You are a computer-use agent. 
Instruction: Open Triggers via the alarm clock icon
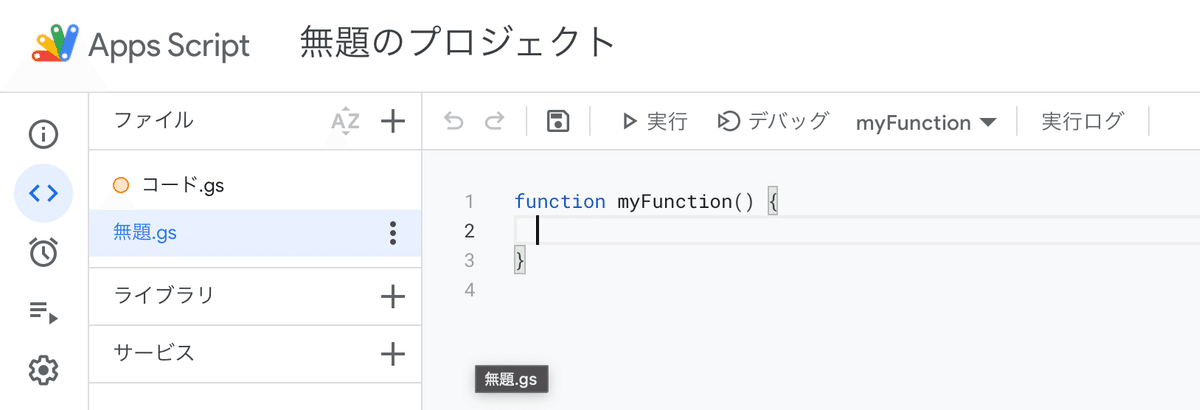(43, 253)
